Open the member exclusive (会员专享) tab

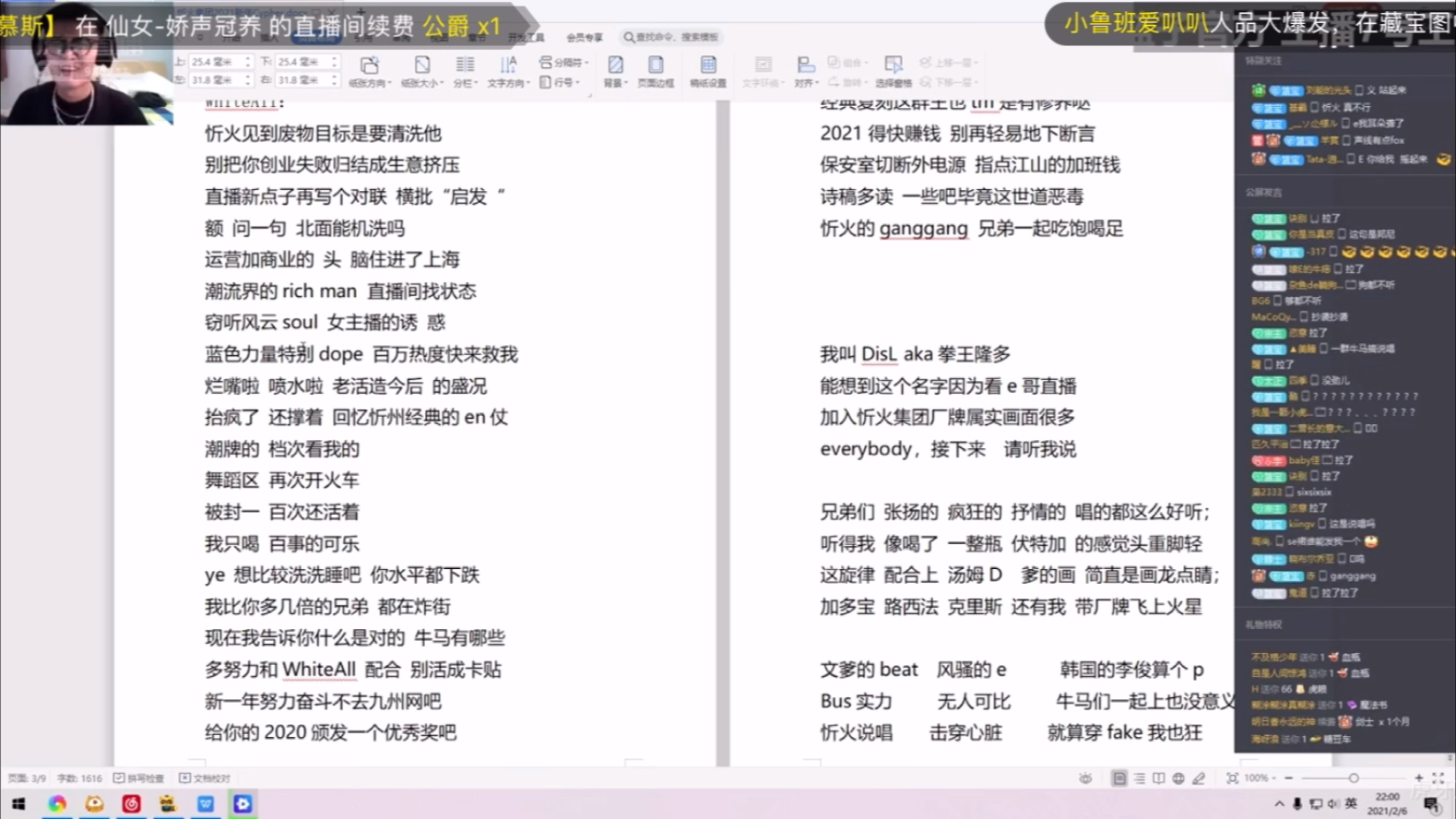pos(584,37)
